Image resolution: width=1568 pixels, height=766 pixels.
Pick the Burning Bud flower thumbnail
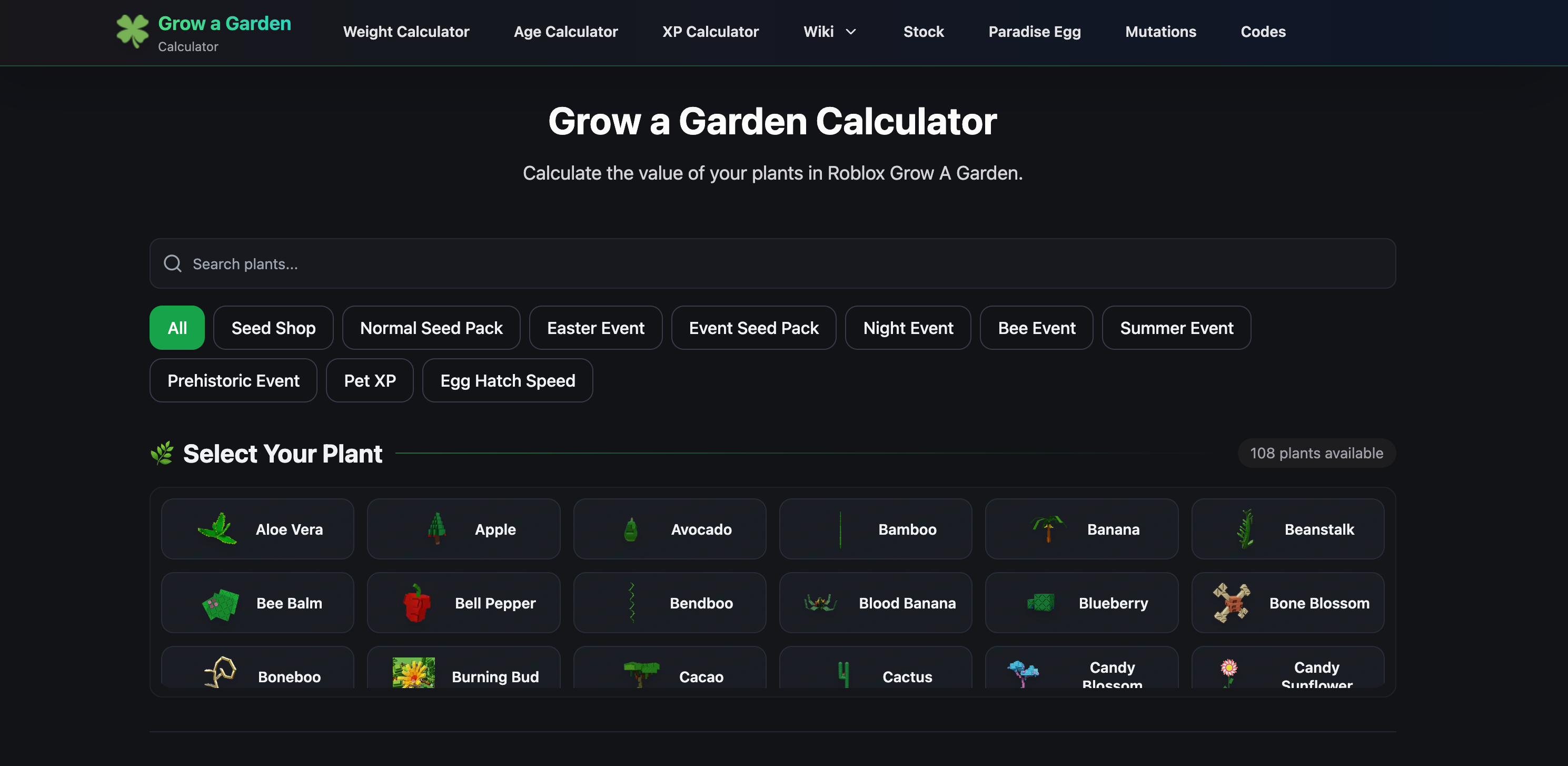[413, 673]
